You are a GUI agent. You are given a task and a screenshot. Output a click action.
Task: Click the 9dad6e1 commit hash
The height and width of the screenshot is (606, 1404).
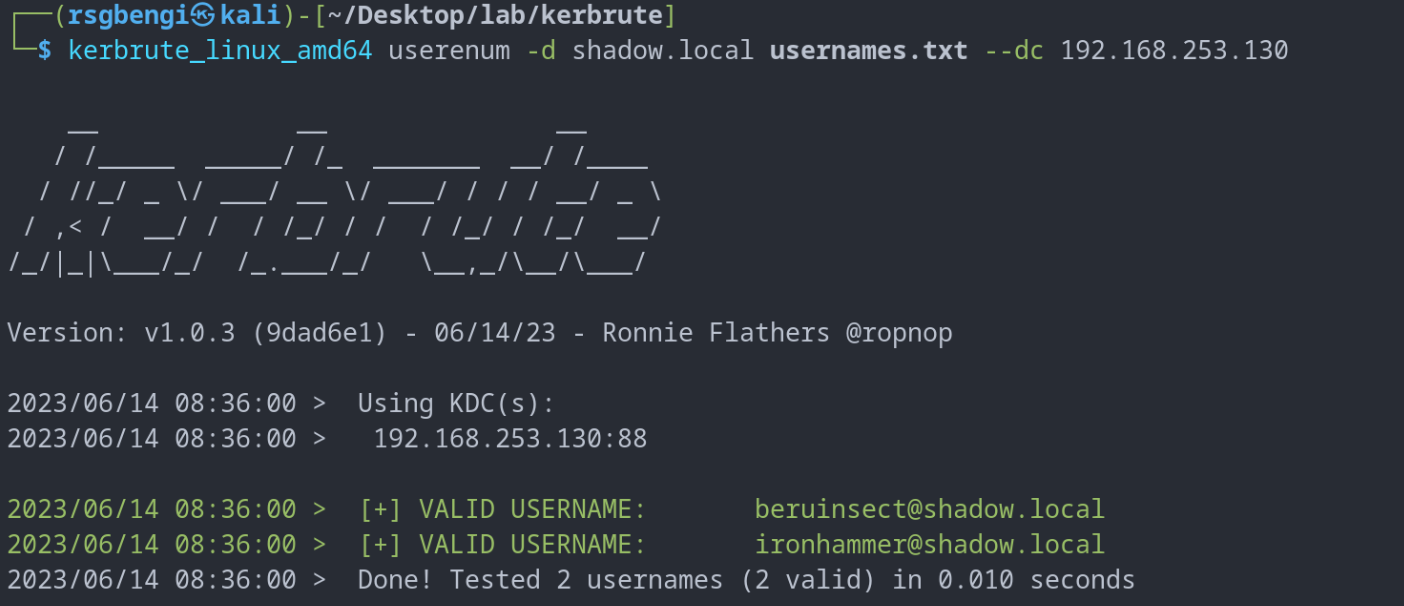tap(319, 333)
